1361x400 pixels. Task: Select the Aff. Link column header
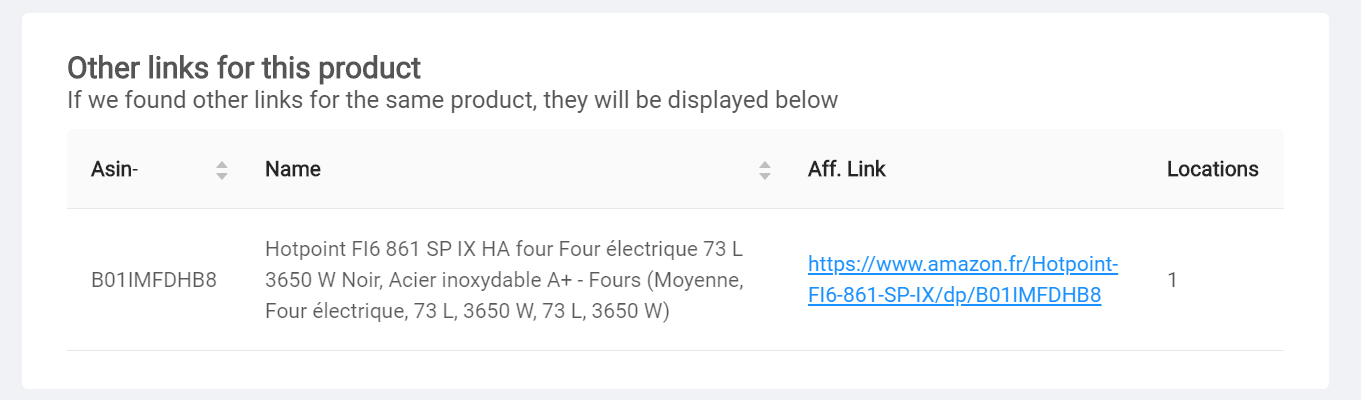point(846,169)
